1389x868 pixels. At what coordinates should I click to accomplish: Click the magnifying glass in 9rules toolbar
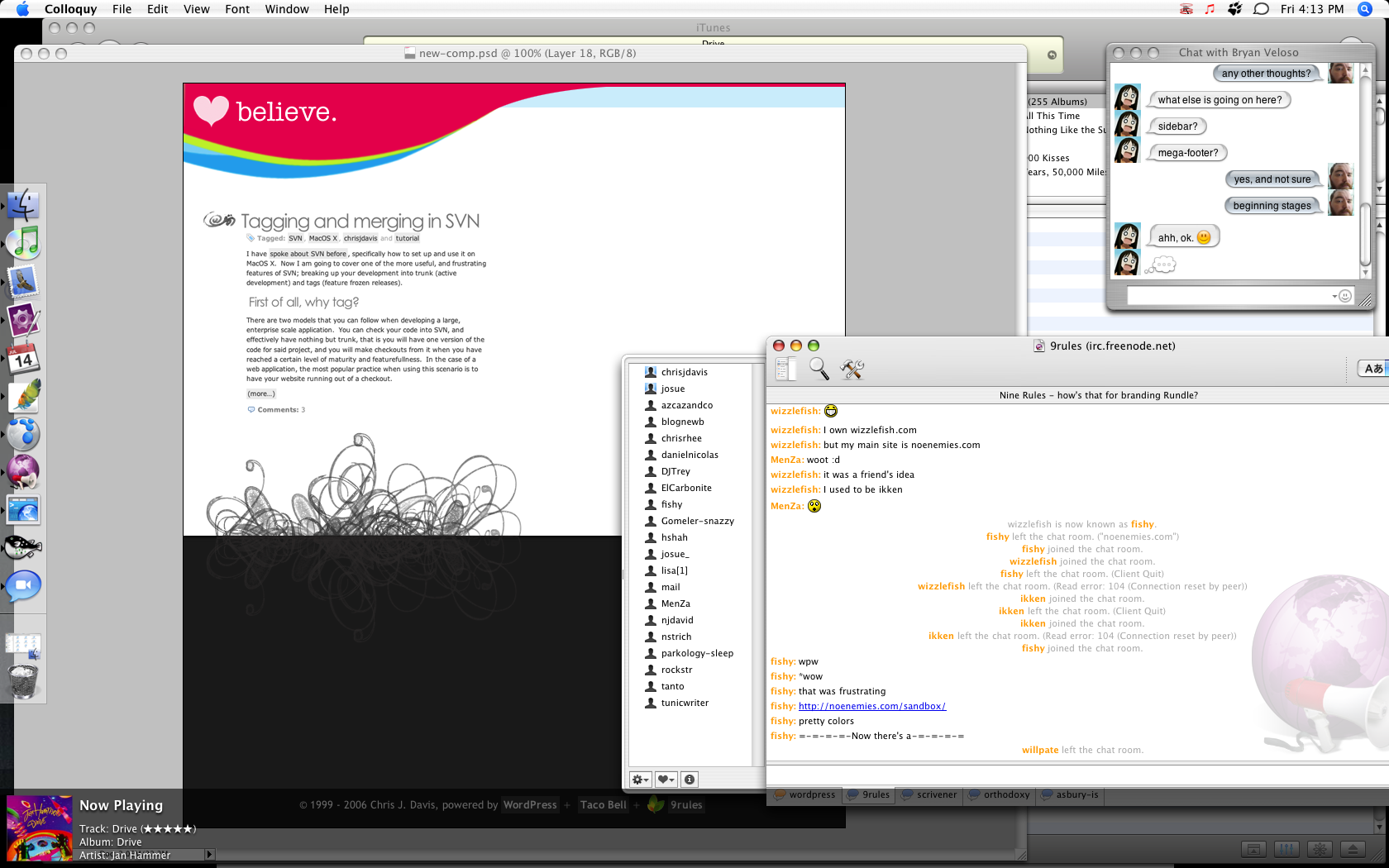(819, 369)
